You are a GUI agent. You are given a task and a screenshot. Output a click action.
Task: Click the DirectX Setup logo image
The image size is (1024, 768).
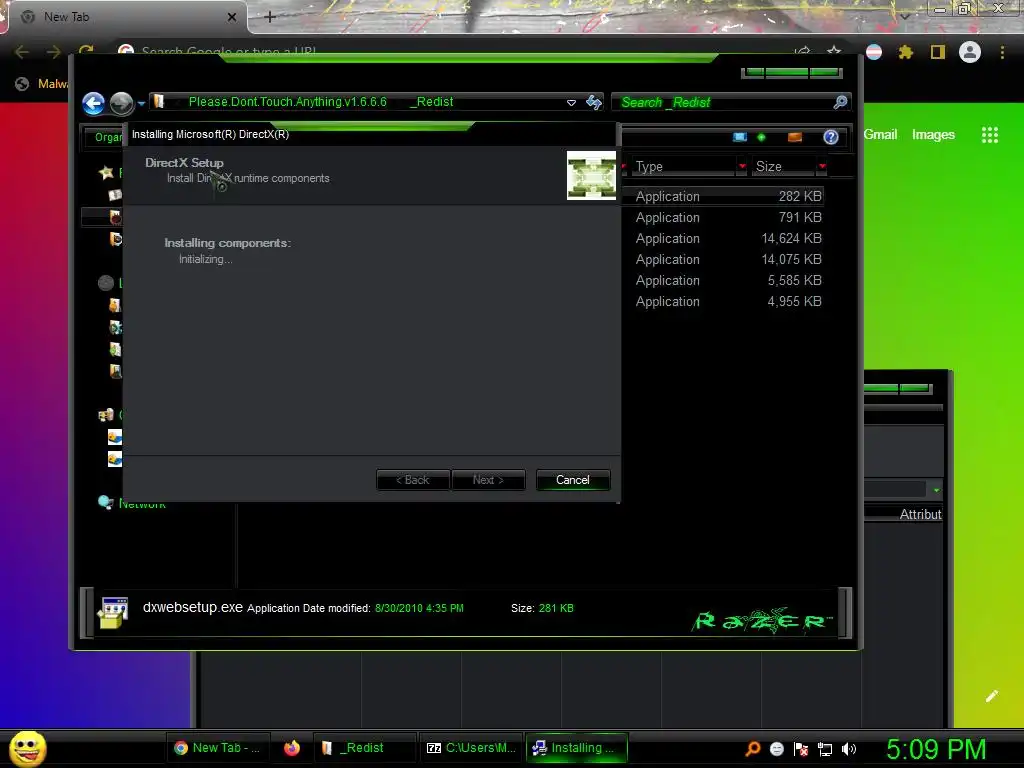coord(591,176)
